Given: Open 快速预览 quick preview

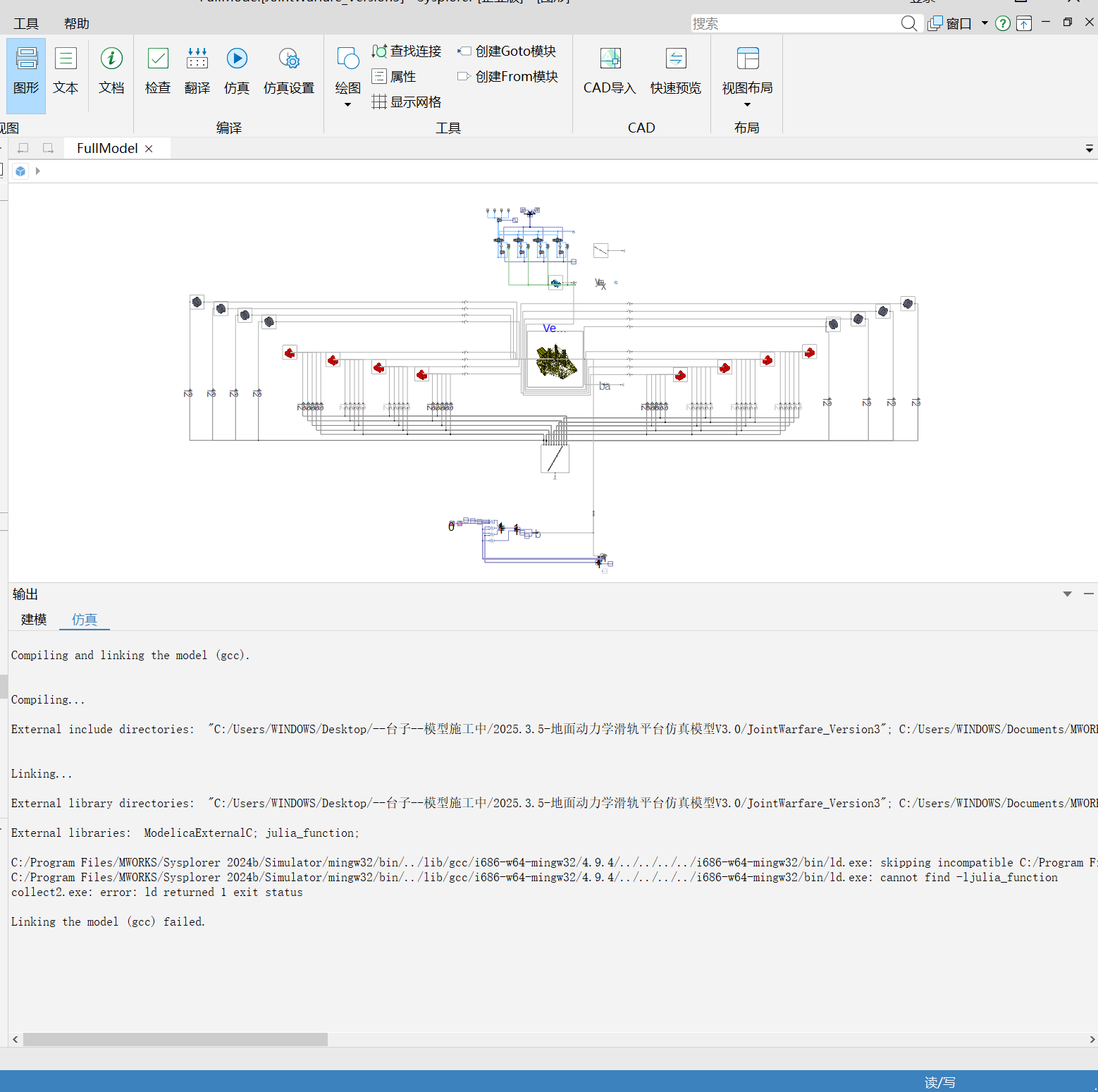Looking at the screenshot, I should [x=676, y=70].
